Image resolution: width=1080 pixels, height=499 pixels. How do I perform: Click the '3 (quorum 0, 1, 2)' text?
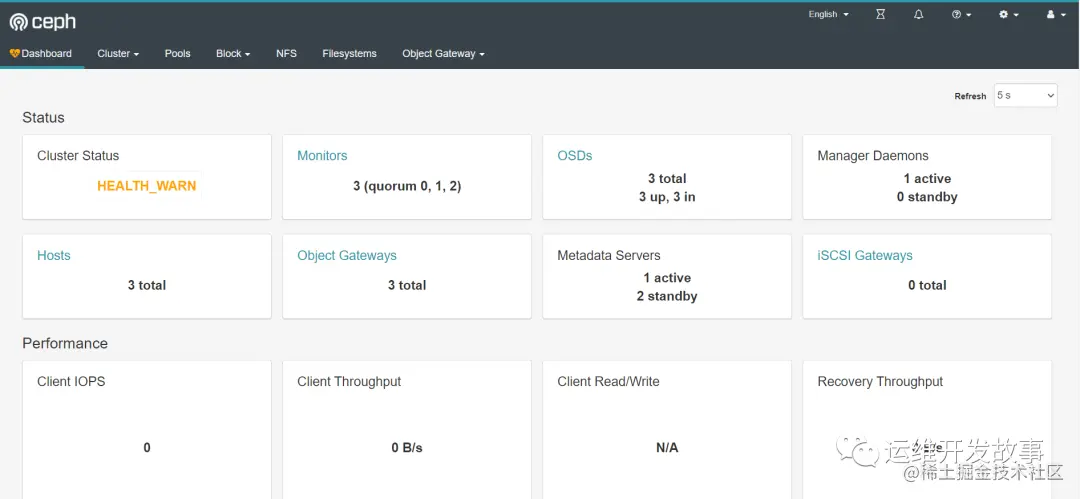click(407, 186)
